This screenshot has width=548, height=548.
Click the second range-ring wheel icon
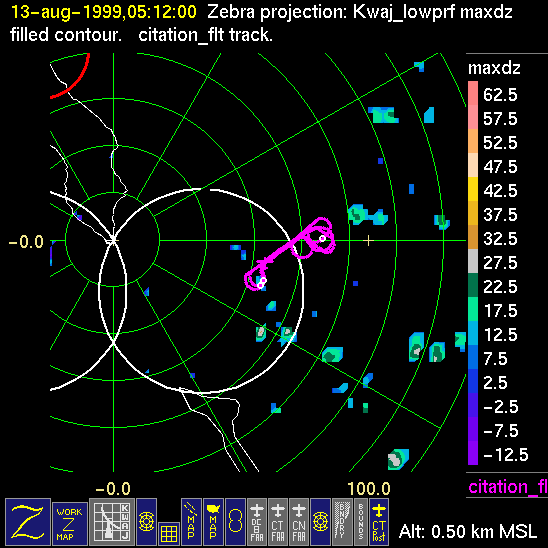pos(320,522)
